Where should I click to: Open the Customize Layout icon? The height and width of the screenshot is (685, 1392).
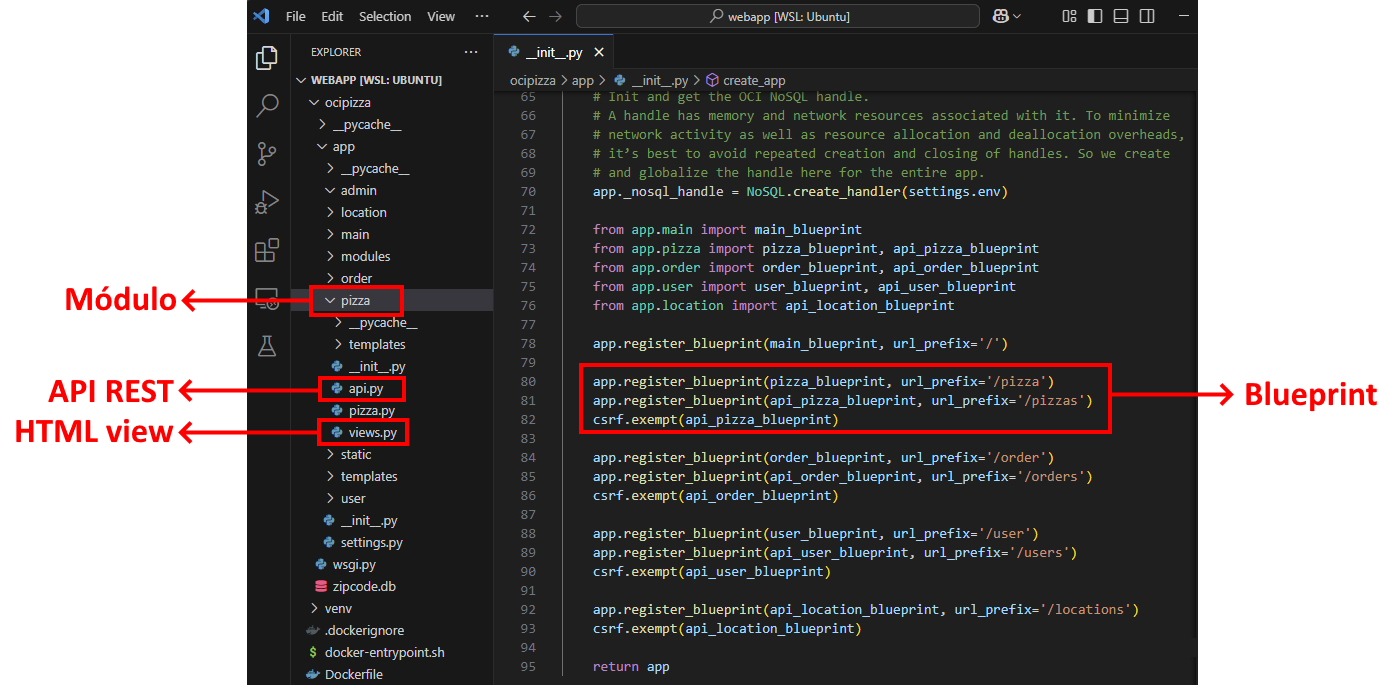coord(1070,16)
